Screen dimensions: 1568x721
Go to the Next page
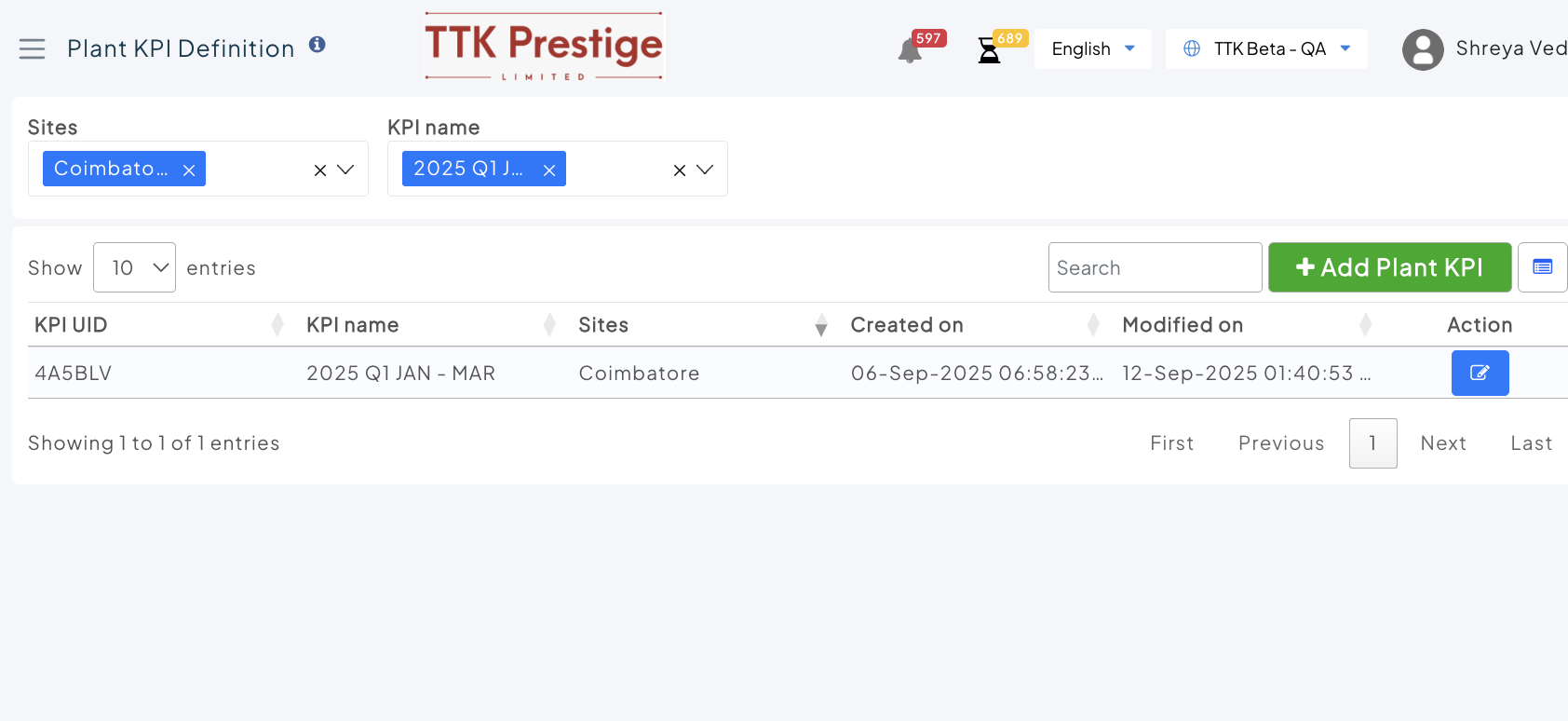pyautogui.click(x=1443, y=443)
